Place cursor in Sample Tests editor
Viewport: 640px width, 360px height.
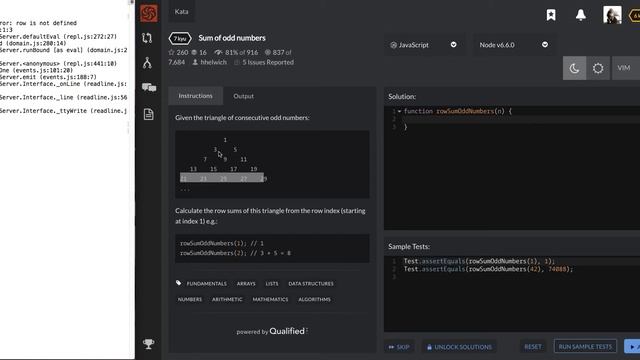(512, 294)
